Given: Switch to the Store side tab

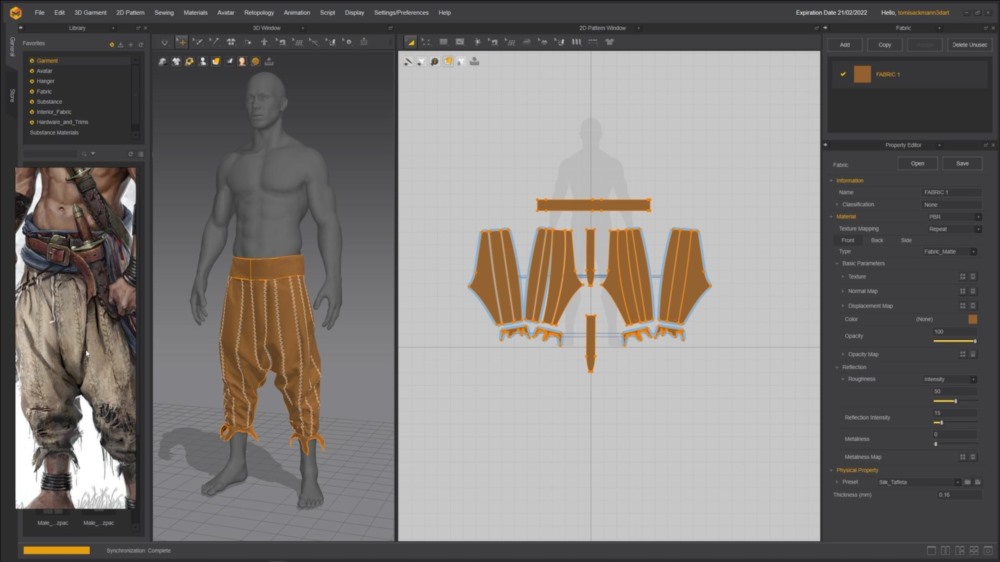Looking at the screenshot, I should [x=12, y=96].
